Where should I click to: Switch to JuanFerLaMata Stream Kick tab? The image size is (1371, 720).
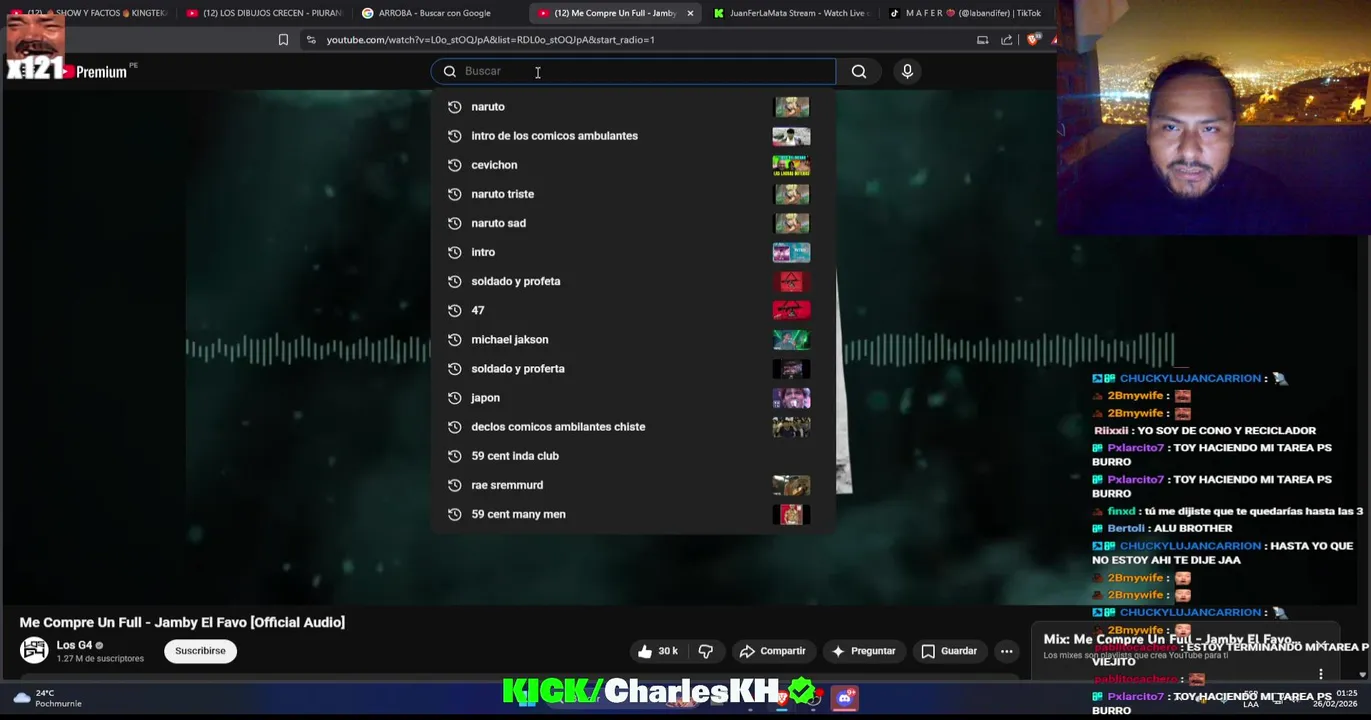pyautogui.click(x=790, y=13)
